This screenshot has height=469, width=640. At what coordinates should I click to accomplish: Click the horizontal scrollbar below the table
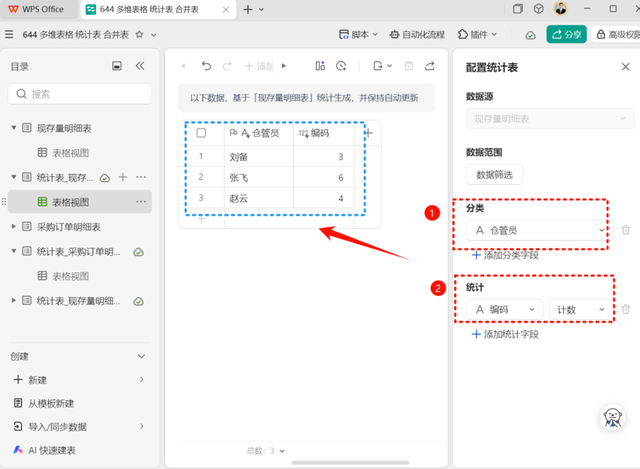point(350,462)
